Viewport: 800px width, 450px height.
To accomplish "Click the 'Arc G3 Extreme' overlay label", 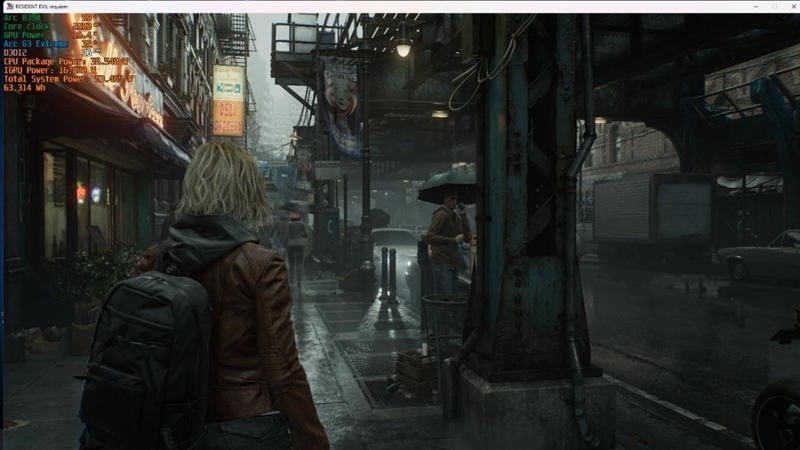I will (36, 44).
